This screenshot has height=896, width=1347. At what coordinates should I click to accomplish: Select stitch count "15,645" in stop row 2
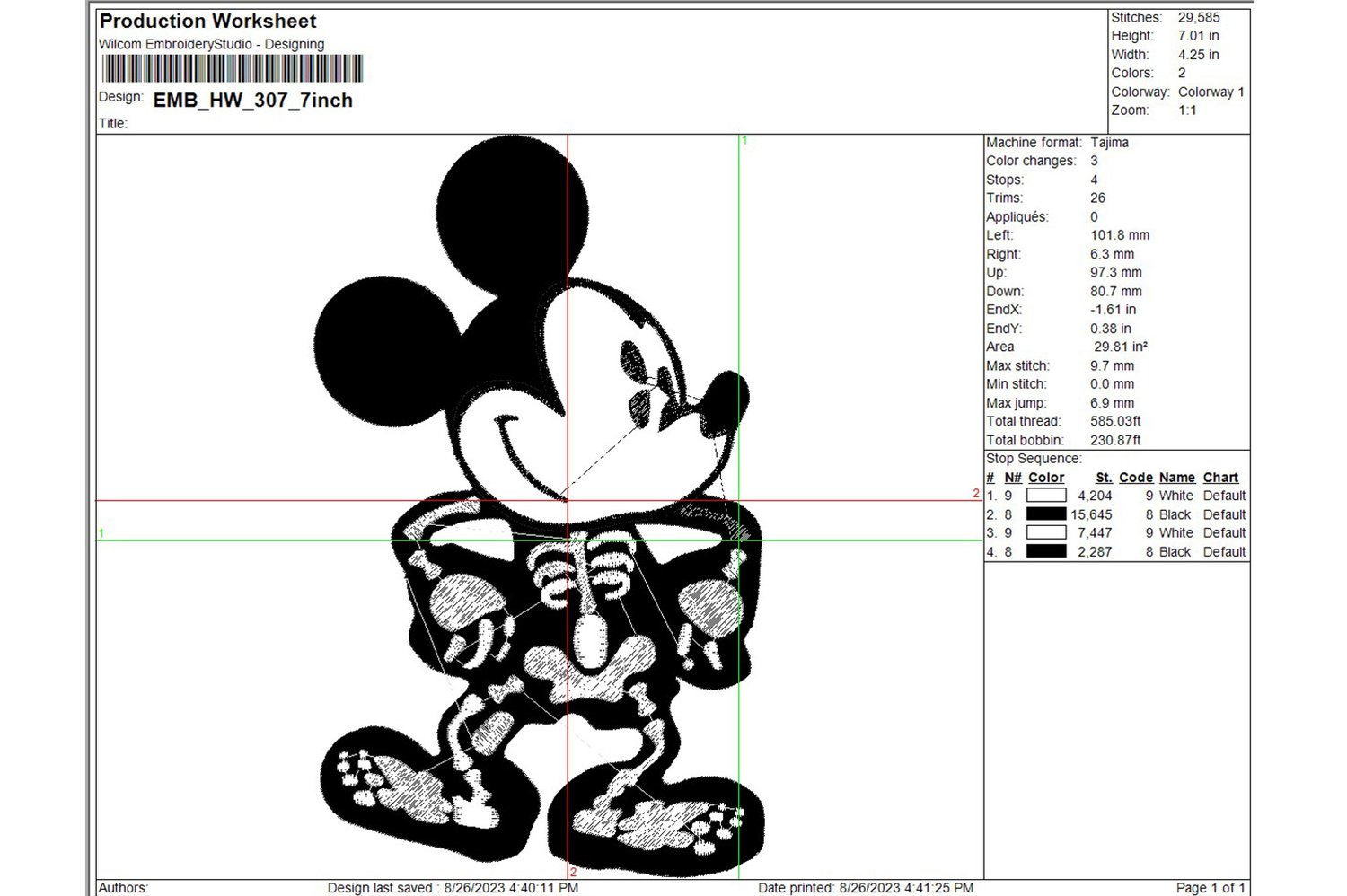click(1091, 515)
